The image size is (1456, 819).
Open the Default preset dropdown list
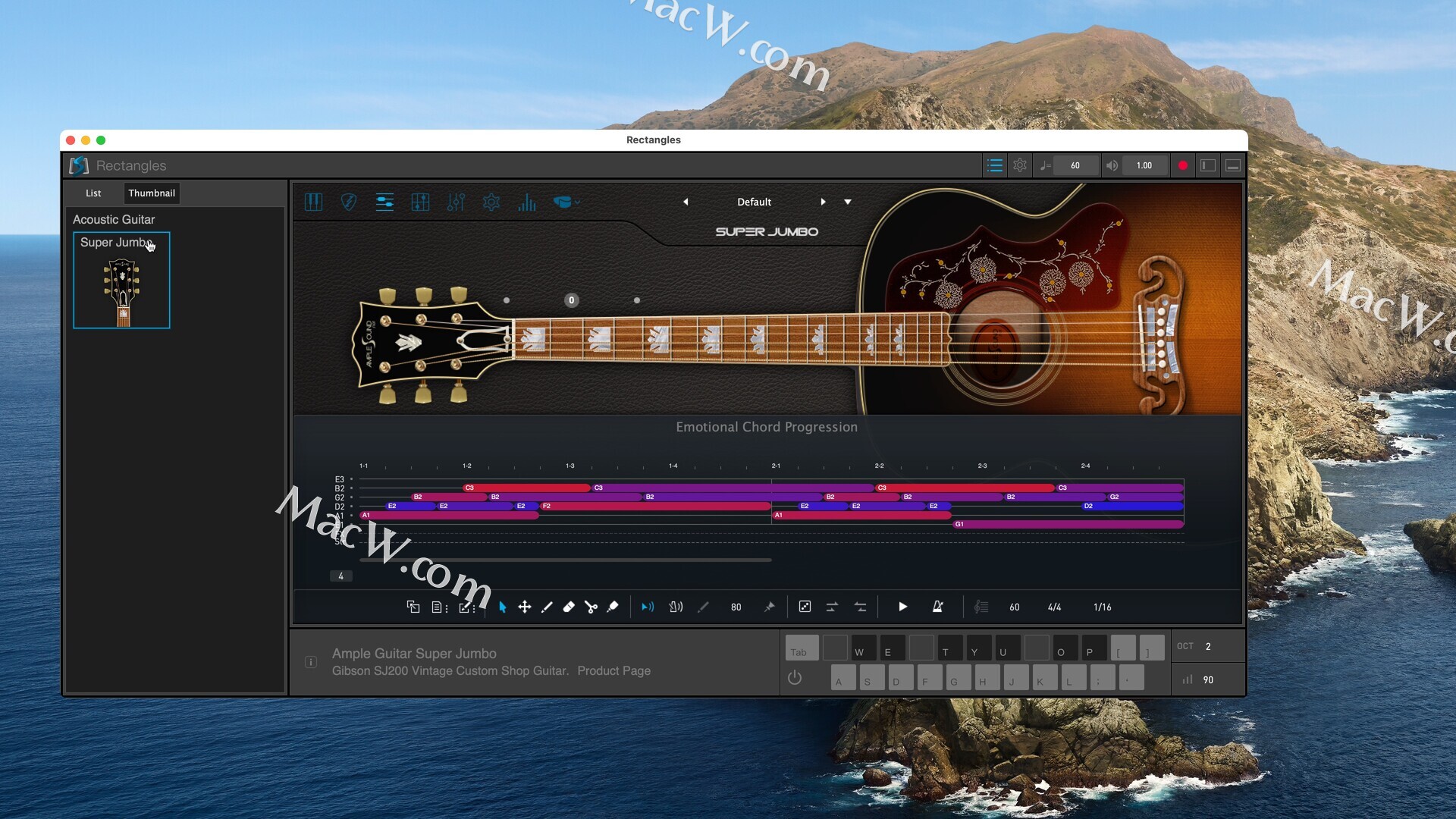coord(848,202)
